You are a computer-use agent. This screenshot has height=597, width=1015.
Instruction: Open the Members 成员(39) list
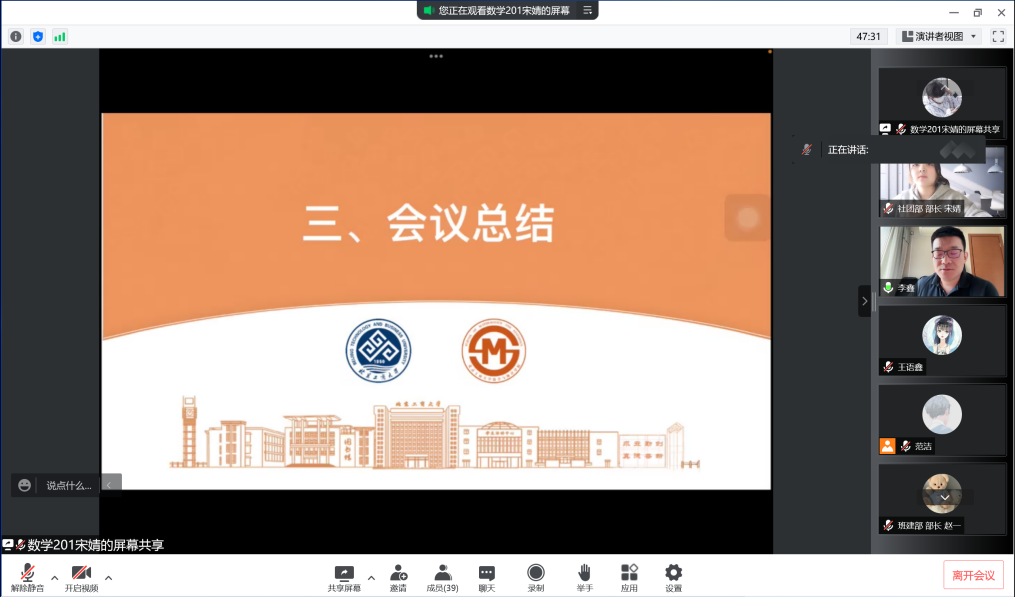(x=442, y=577)
